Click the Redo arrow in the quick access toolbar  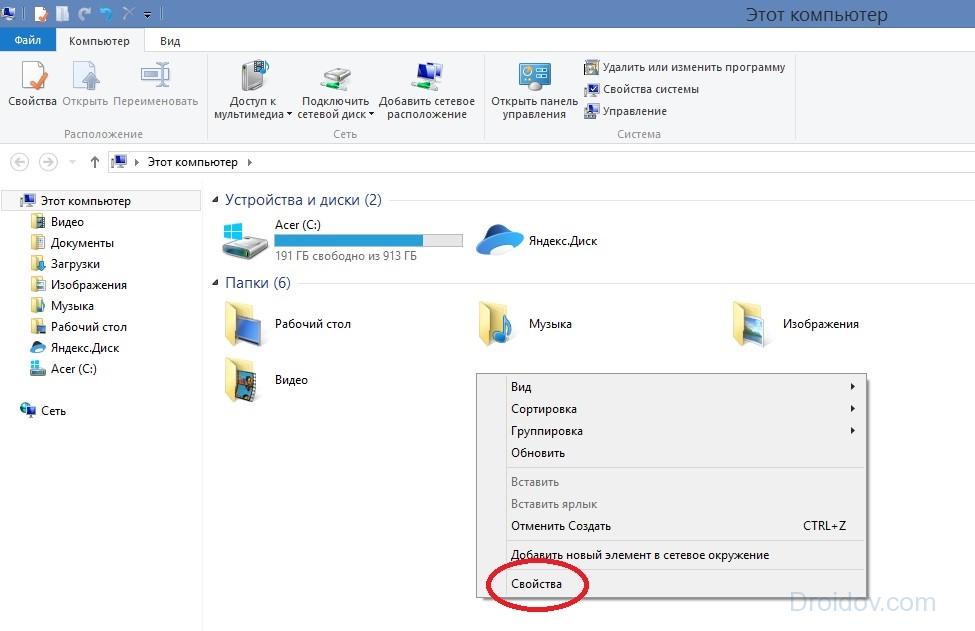(x=85, y=13)
